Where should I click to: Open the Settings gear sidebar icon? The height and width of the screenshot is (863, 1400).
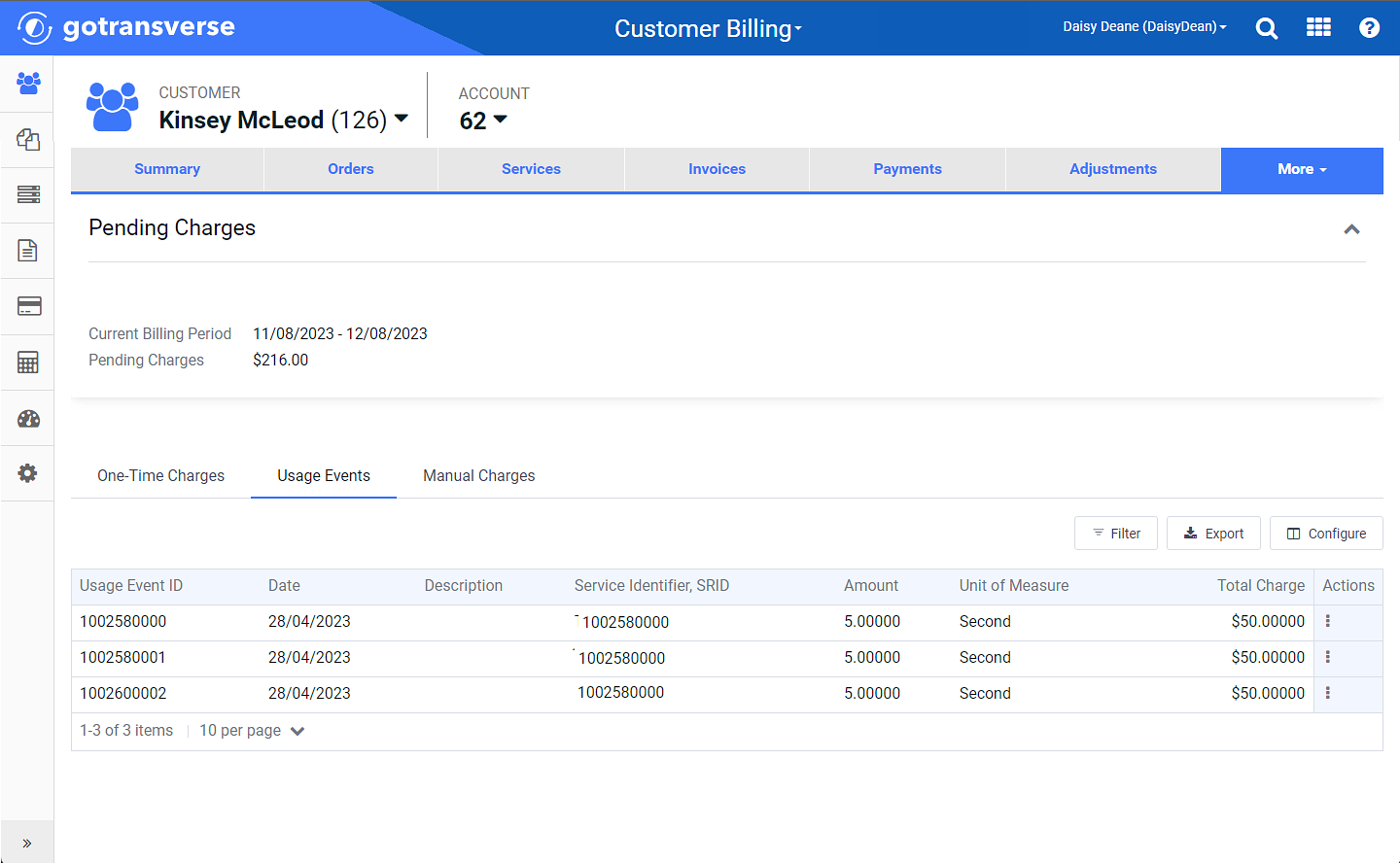[x=28, y=473]
